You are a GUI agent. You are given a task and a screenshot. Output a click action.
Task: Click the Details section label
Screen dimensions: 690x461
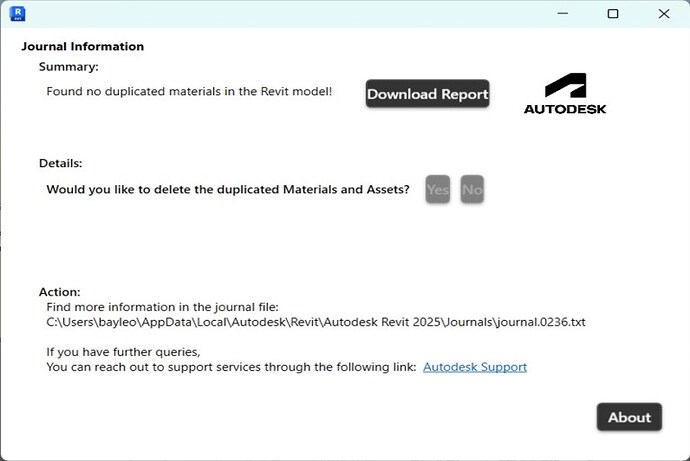pos(60,163)
